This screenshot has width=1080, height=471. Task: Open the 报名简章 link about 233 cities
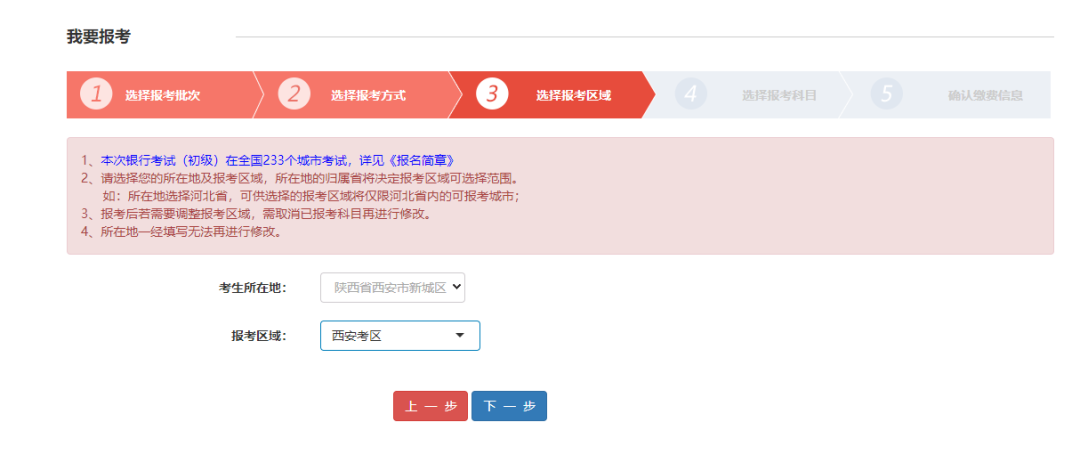click(x=278, y=160)
